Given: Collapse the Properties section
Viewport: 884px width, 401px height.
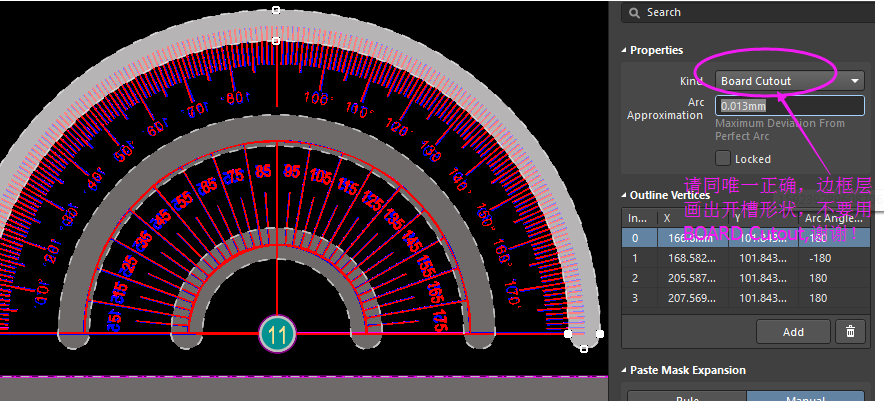Looking at the screenshot, I should [625, 50].
